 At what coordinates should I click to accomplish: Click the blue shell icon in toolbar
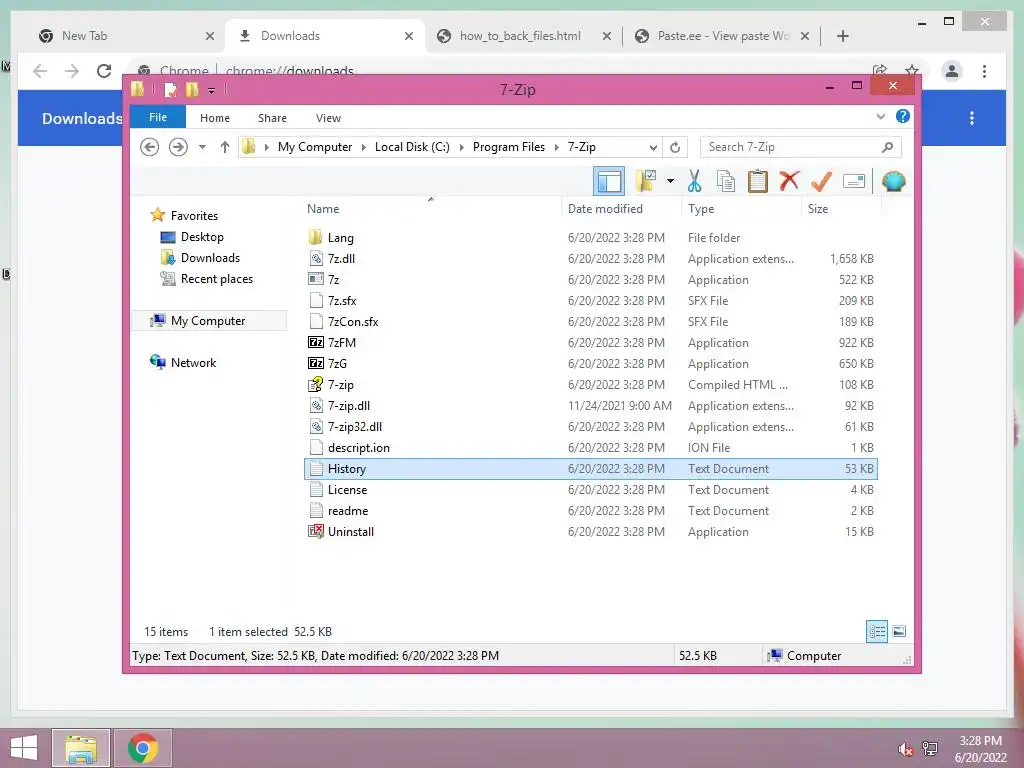click(893, 181)
